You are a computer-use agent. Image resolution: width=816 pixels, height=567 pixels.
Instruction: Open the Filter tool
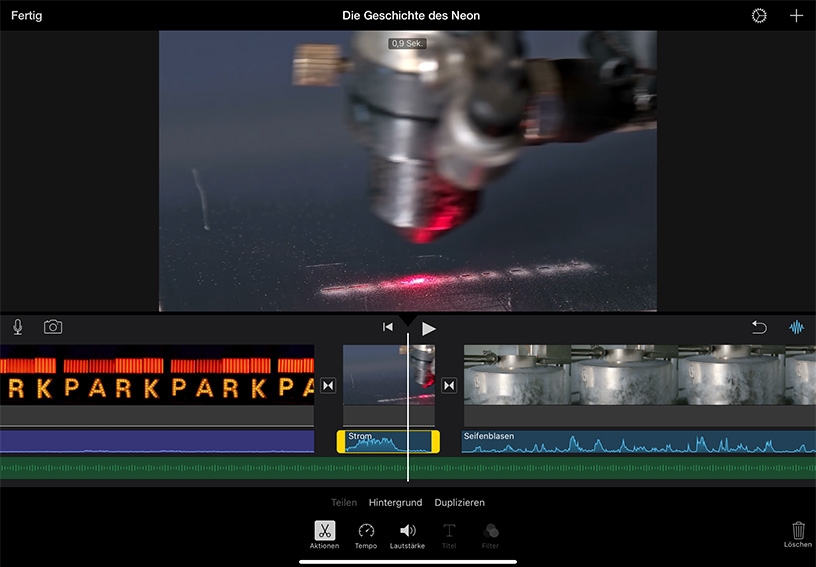pos(490,535)
